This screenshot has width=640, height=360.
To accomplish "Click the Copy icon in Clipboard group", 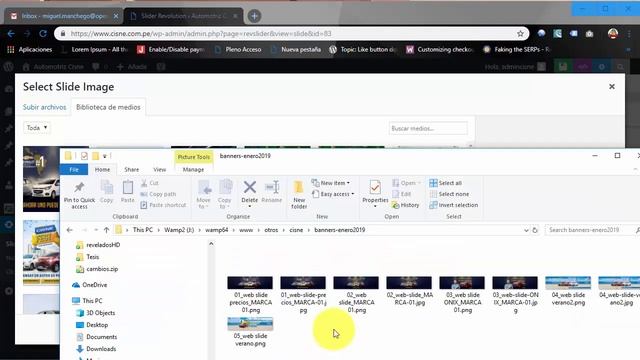I will coord(107,188).
